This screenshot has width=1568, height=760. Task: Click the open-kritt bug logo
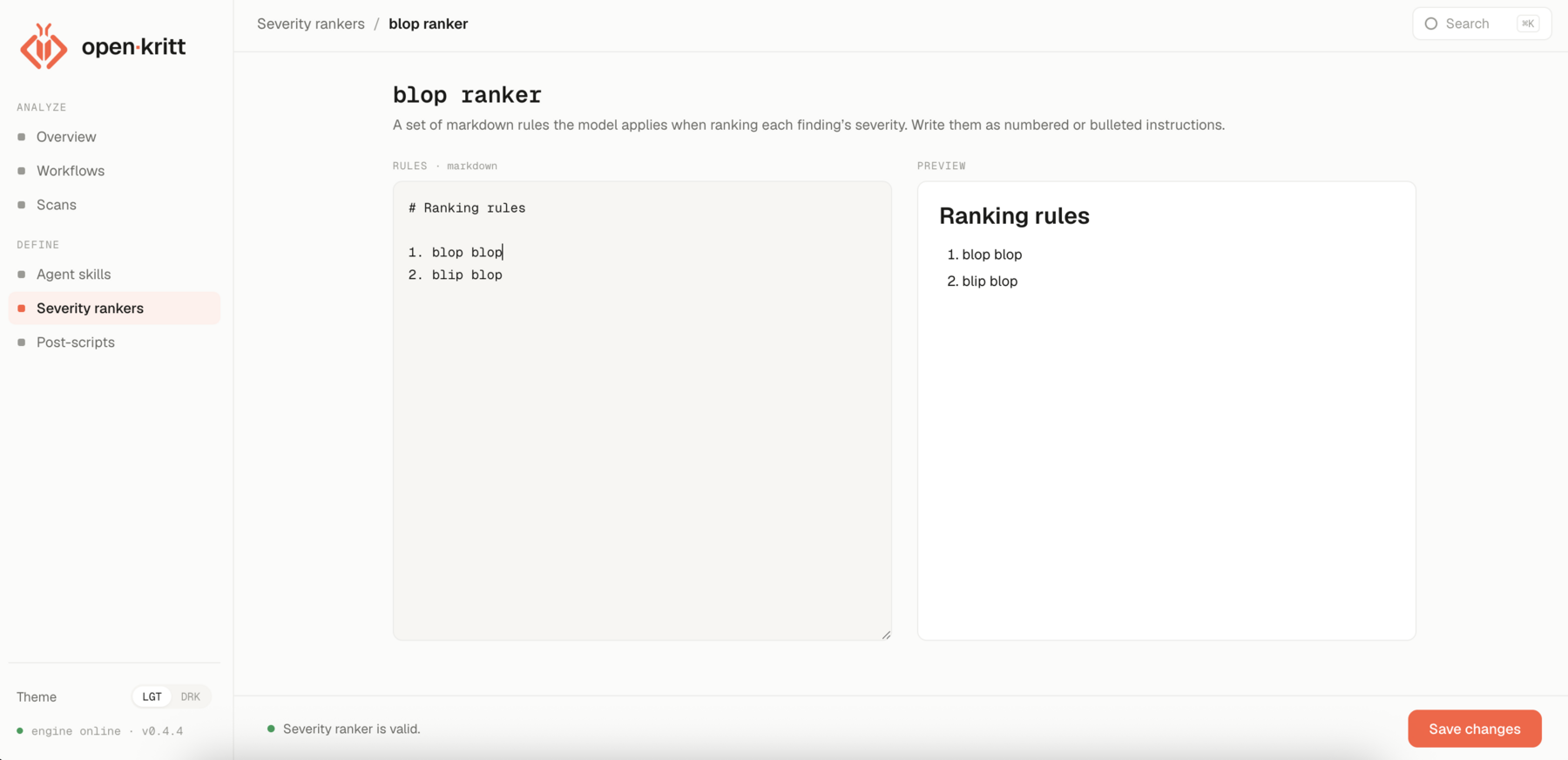(44, 46)
